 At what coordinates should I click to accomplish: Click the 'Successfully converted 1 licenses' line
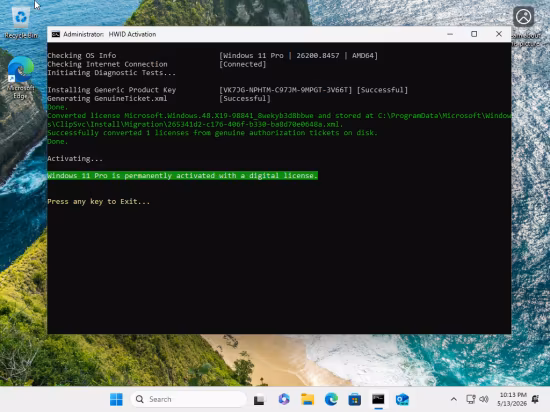pyautogui.click(x=212, y=133)
